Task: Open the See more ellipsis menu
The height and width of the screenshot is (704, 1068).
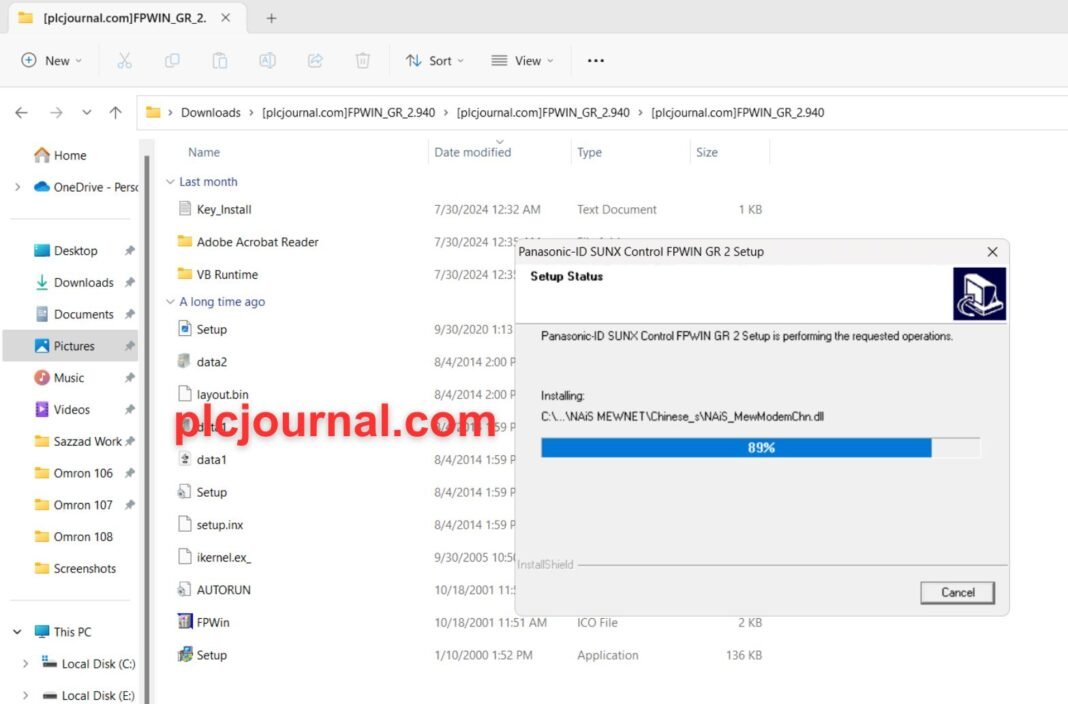Action: [596, 61]
